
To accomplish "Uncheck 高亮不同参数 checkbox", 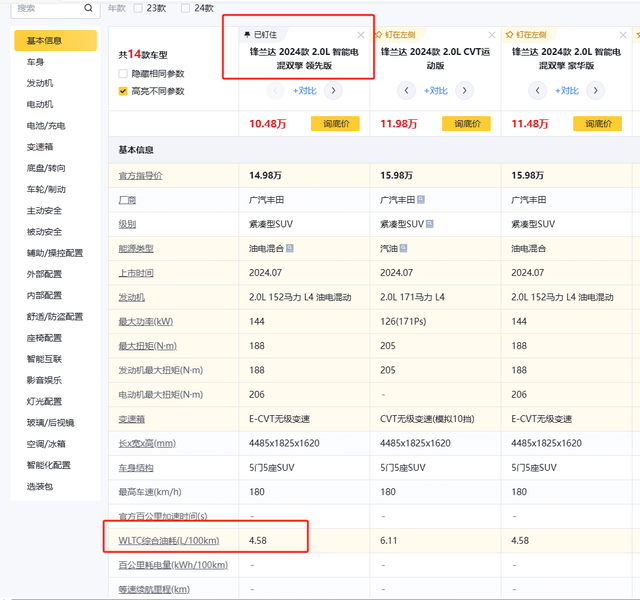I will point(123,91).
